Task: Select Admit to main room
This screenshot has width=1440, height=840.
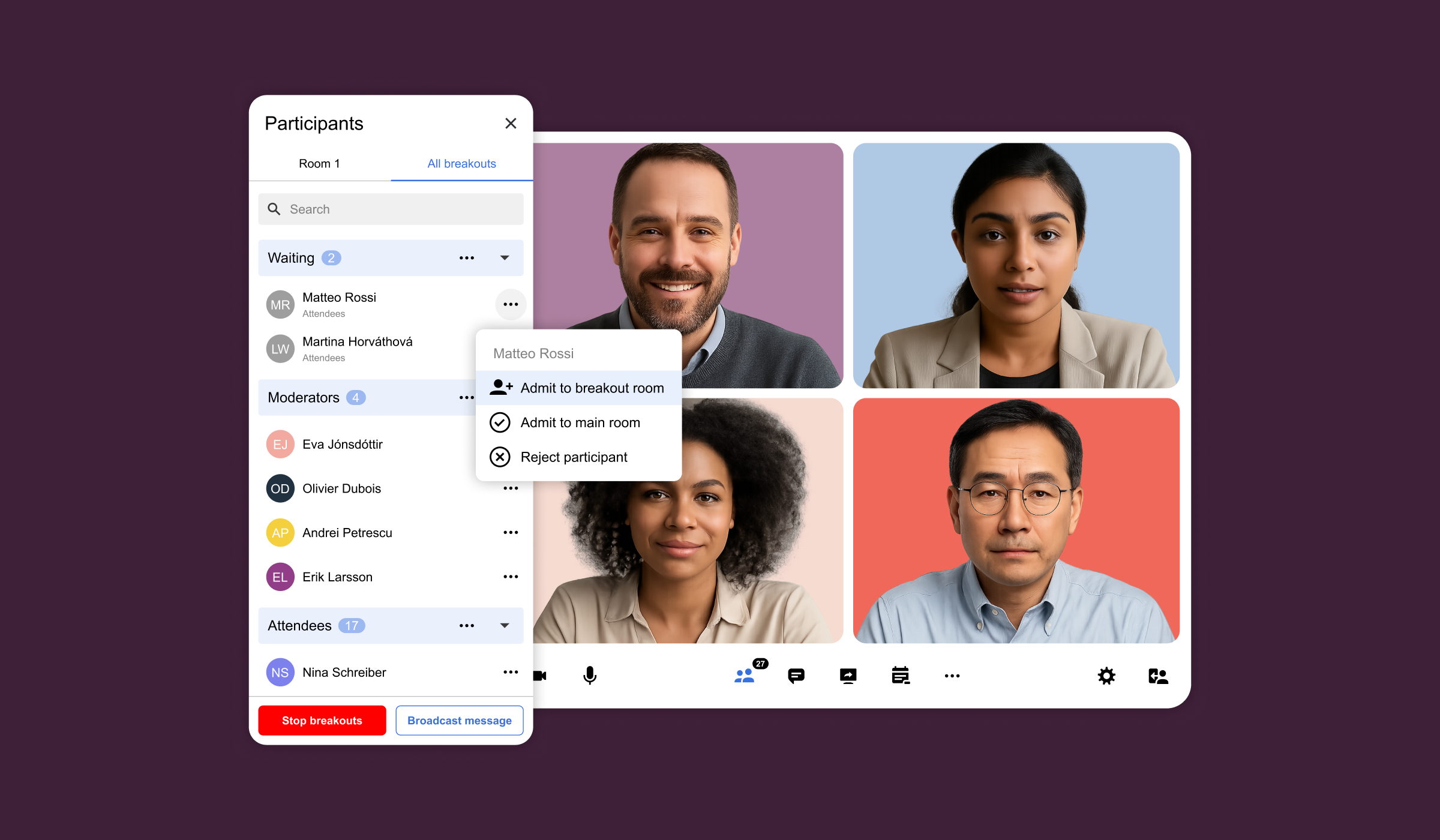Action: pyautogui.click(x=578, y=423)
